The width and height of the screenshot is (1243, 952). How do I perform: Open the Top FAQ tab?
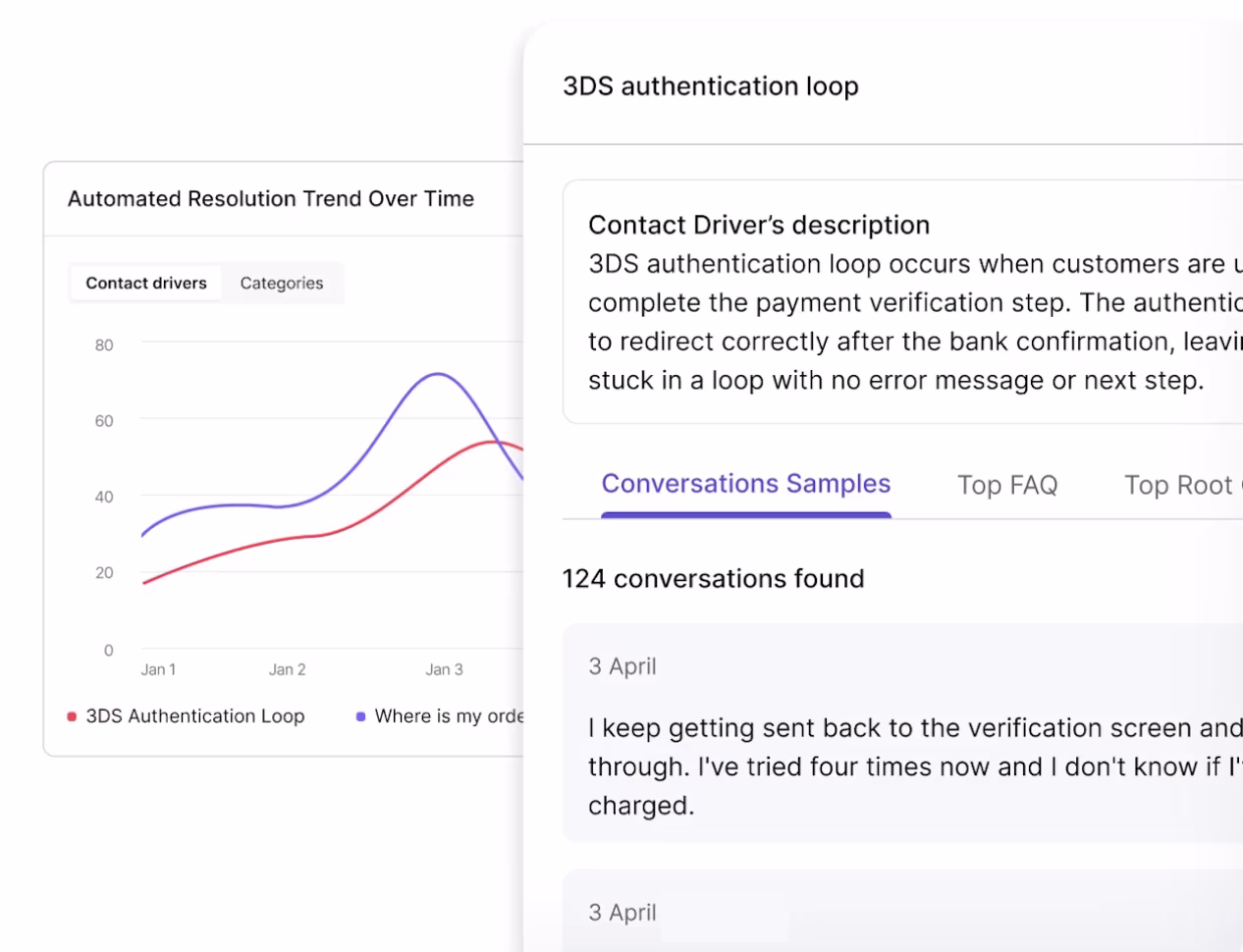[x=1007, y=485]
